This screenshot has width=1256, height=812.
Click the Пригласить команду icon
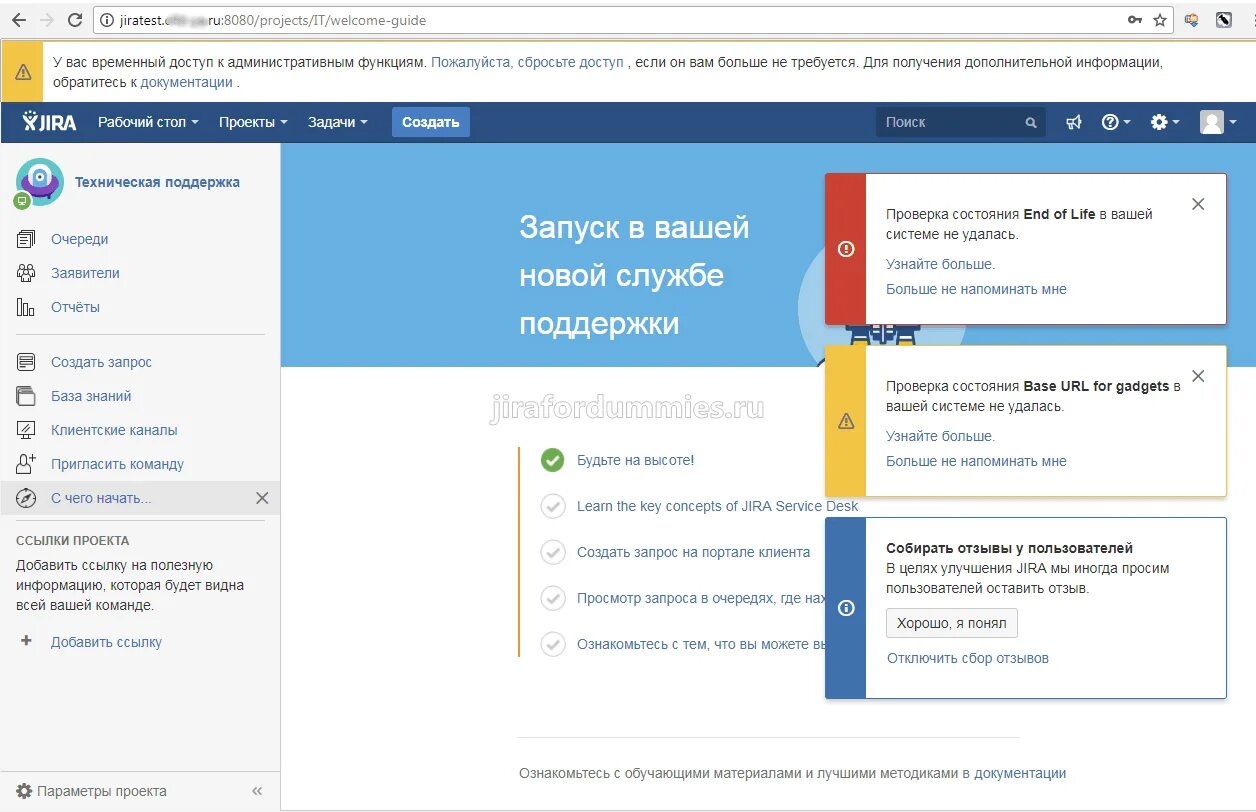[x=26, y=464]
